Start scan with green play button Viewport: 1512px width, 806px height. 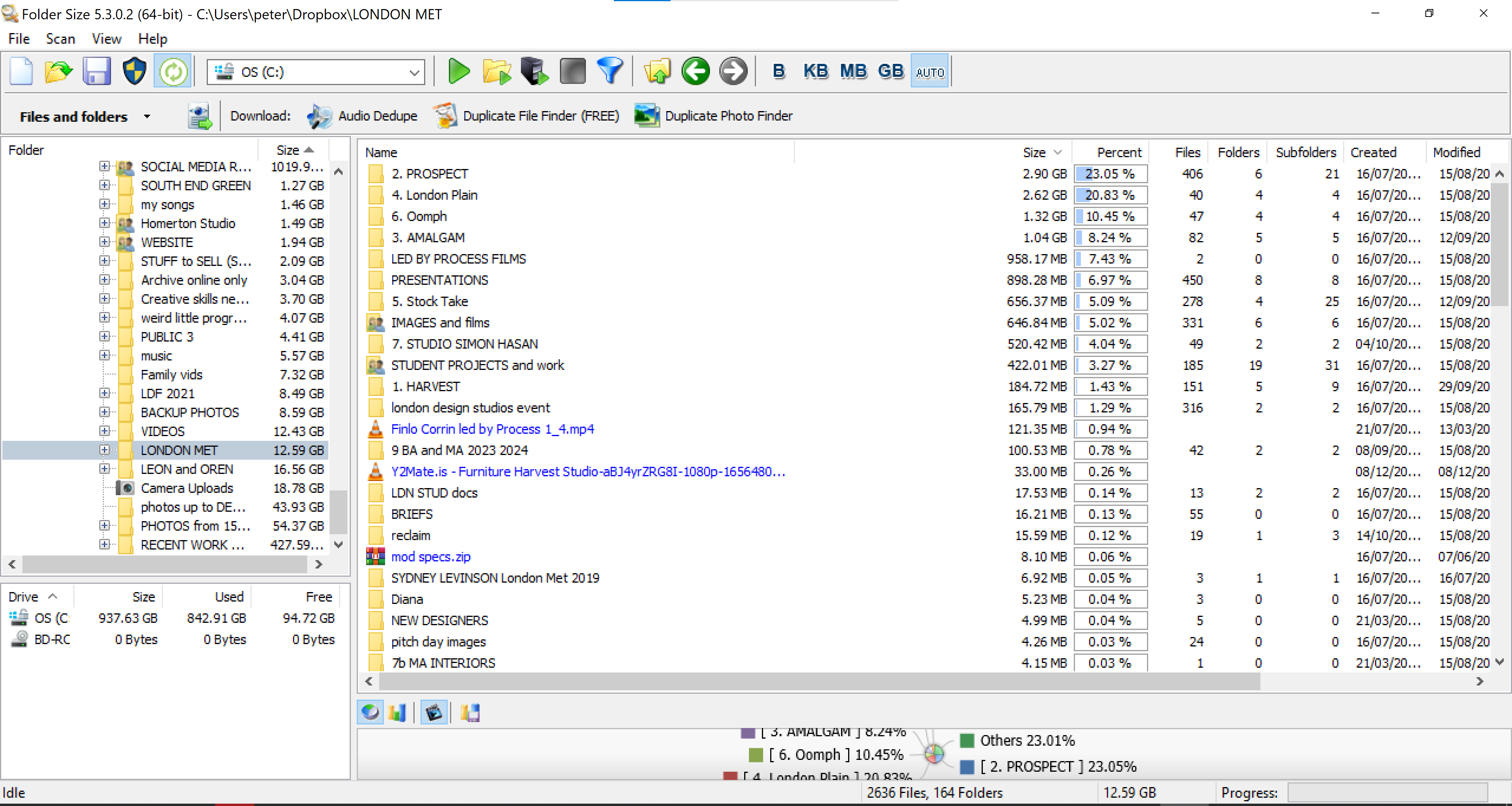[458, 72]
